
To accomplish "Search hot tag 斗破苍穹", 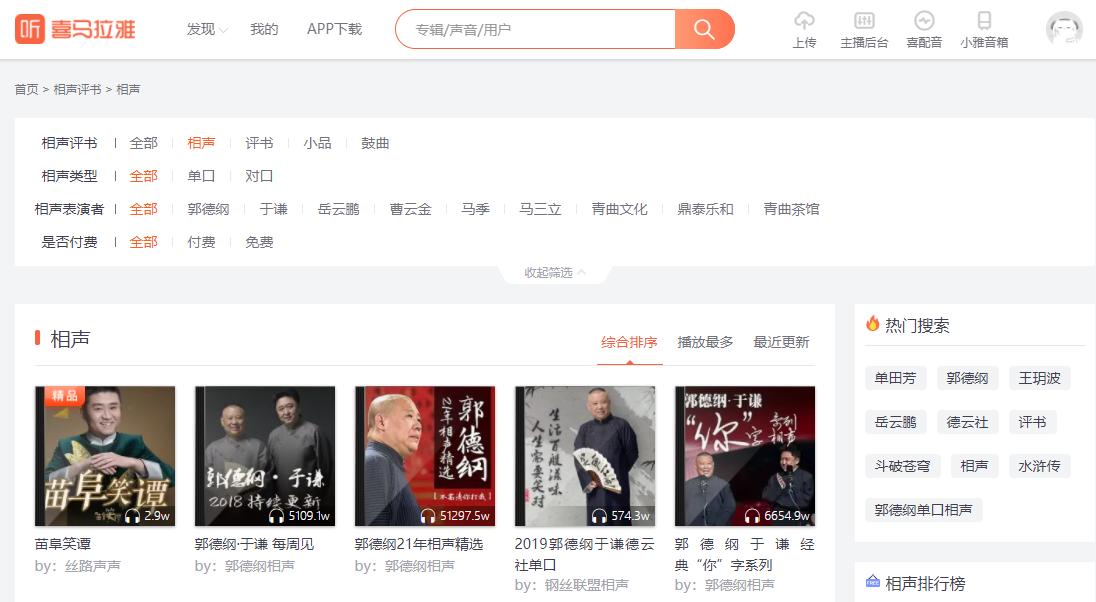I will (x=902, y=466).
